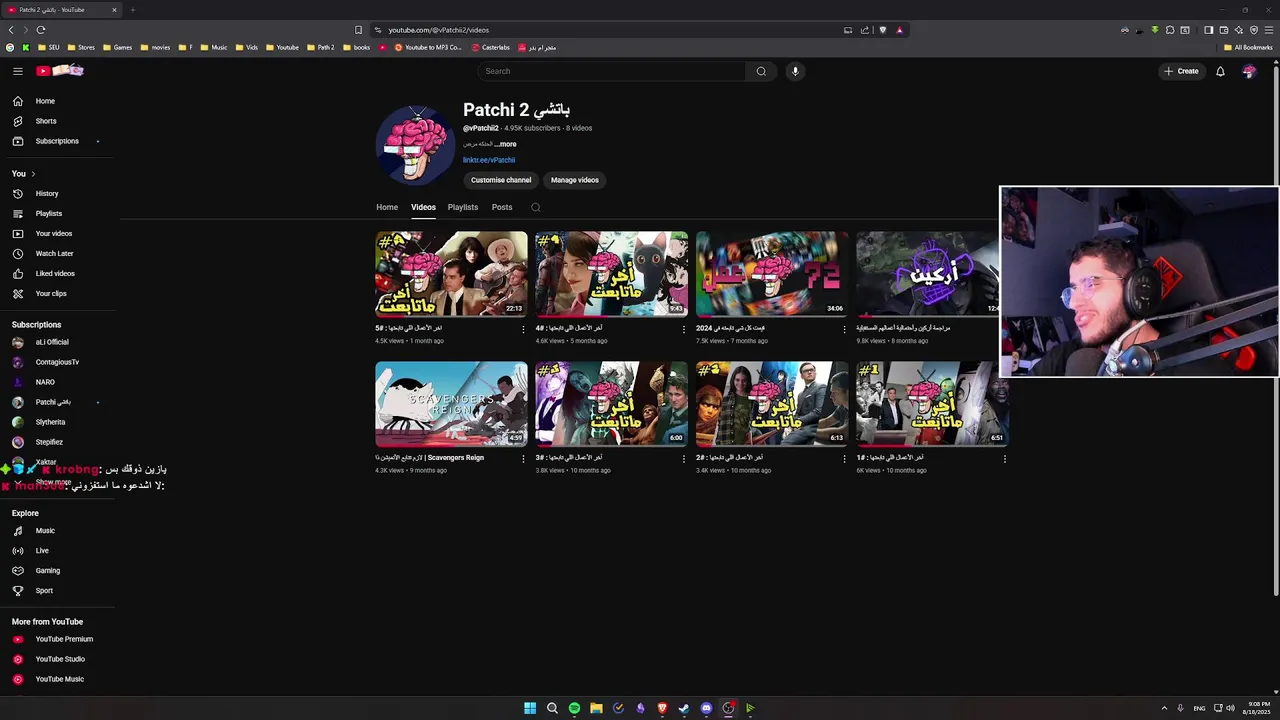Switch to the Playlists tab

(463, 207)
